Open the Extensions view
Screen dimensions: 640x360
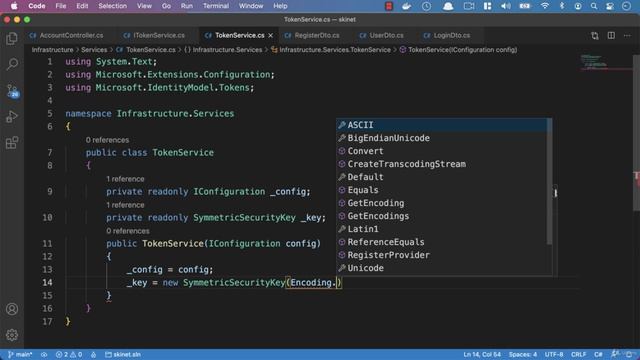(12, 143)
